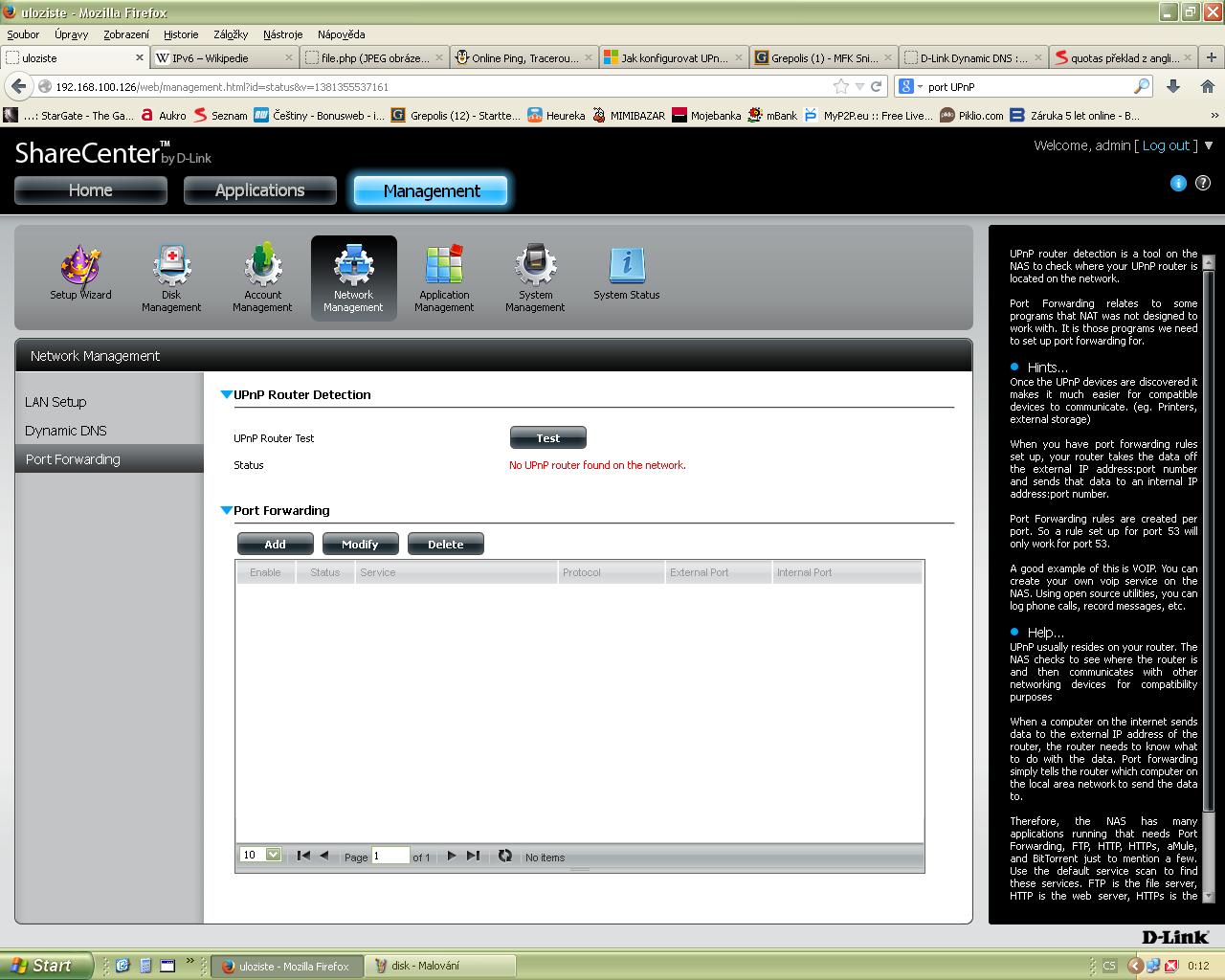Open the Záložky menu
Screen dimensions: 1225x980
[x=231, y=33]
